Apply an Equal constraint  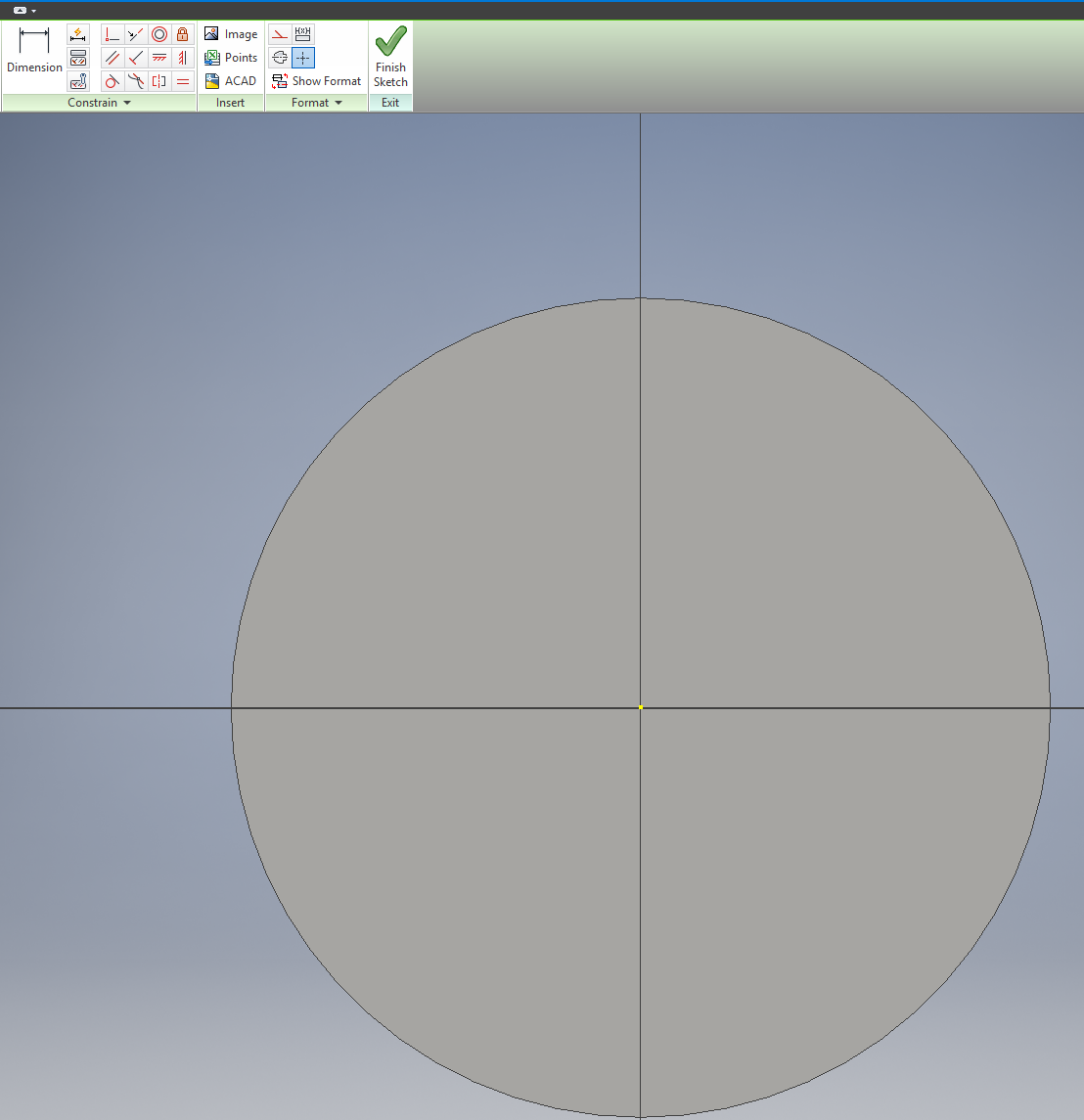(x=183, y=80)
